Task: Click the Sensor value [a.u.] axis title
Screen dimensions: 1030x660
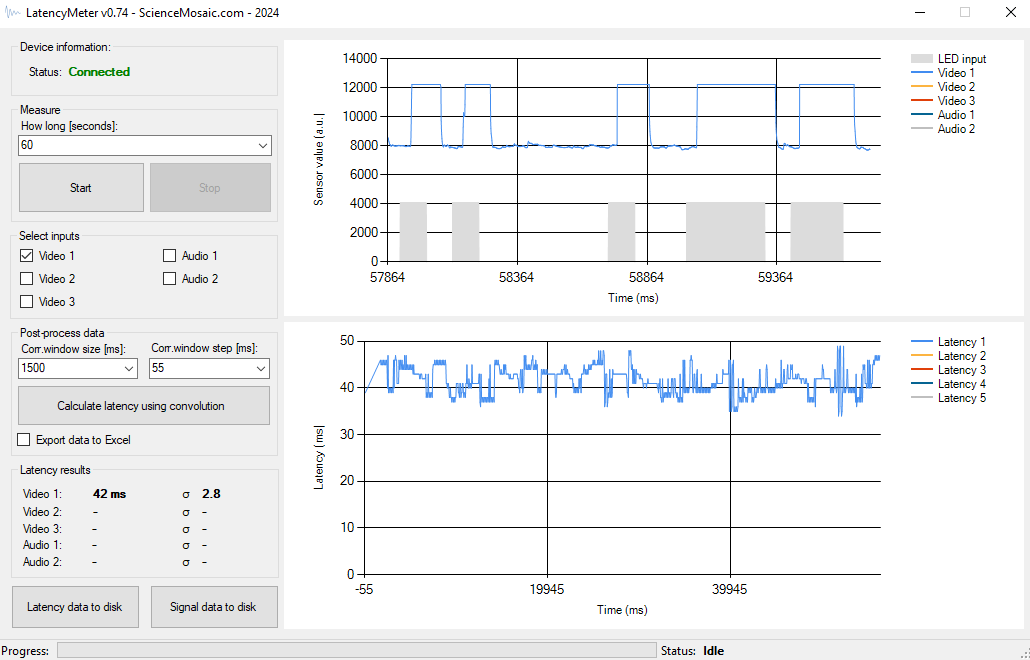Action: coord(319,160)
